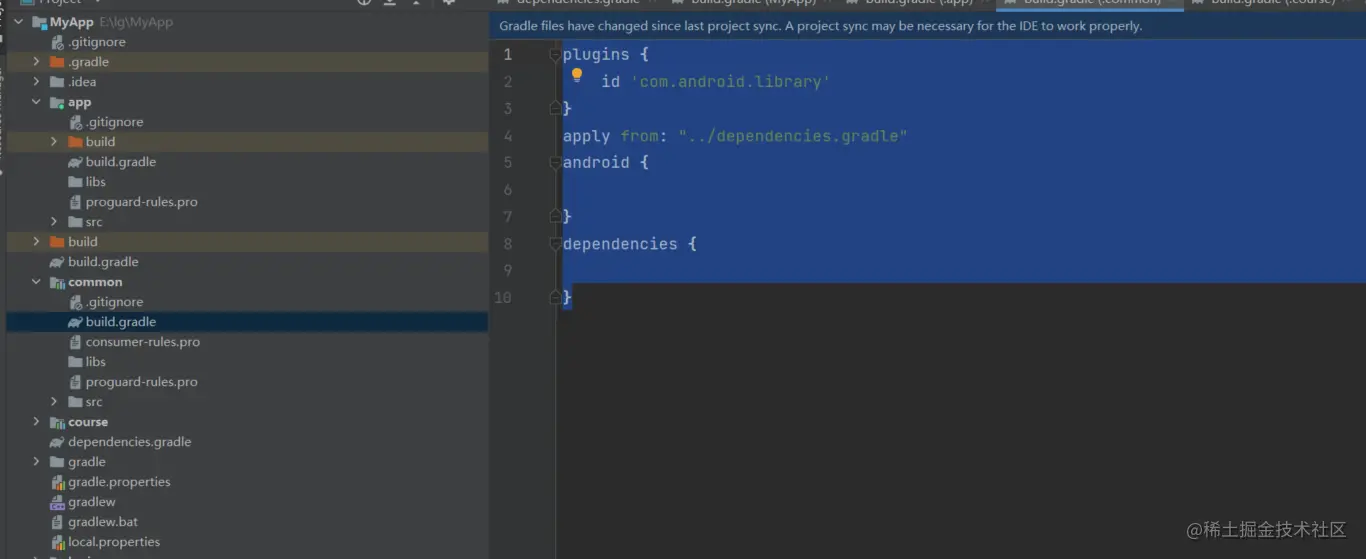Viewport: 1366px width, 559px height.
Task: Click line number 4 in the gutter
Action: pyautogui.click(x=508, y=136)
